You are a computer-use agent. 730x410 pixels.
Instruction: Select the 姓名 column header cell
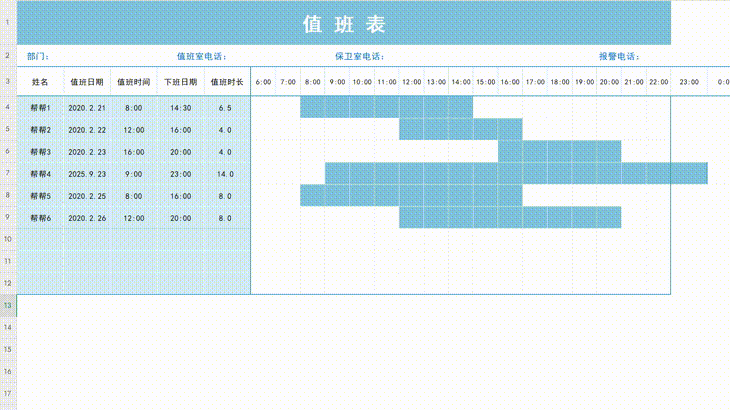click(40, 82)
